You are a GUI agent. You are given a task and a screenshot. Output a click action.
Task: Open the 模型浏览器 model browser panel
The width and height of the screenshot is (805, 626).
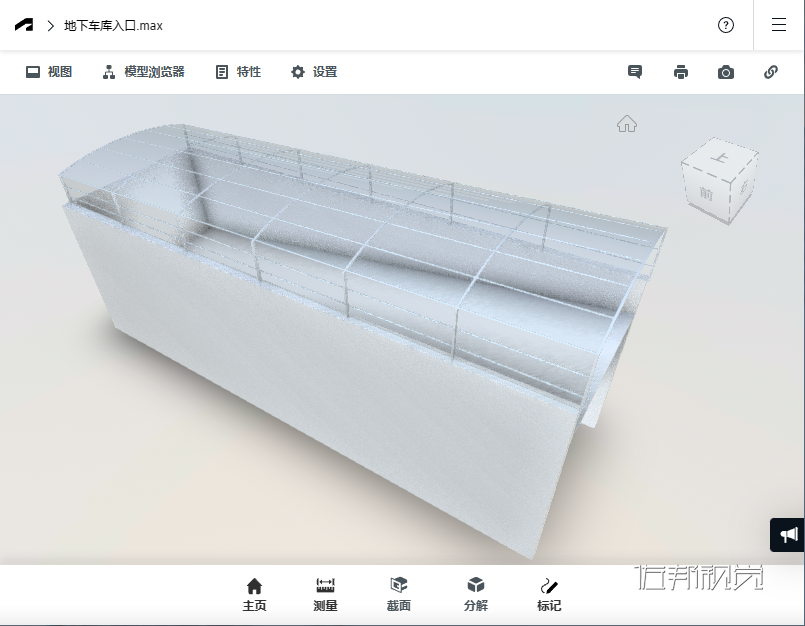click(x=143, y=72)
